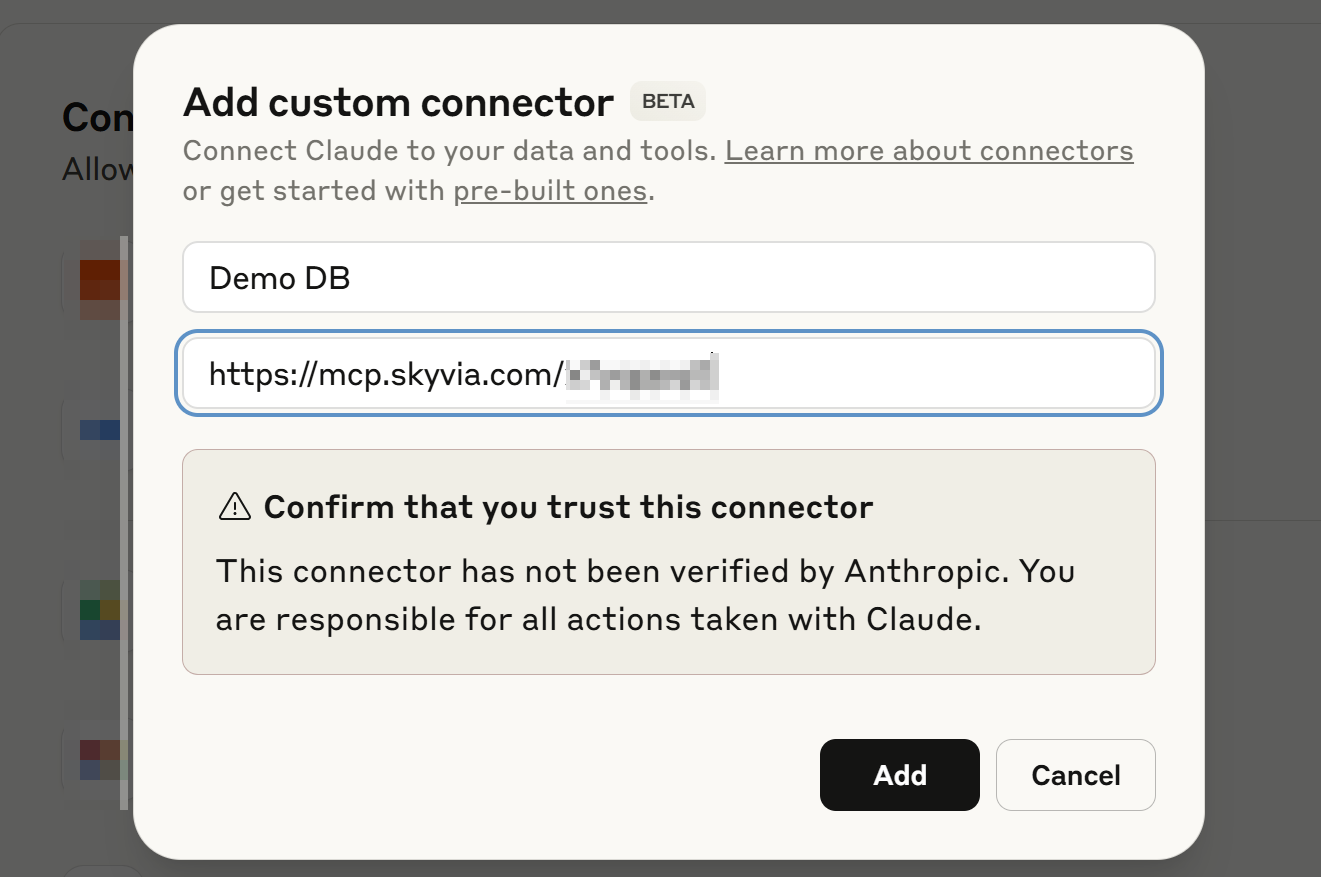Viewport: 1321px width, 877px height.
Task: Click the Add custom connector heading
Action: point(398,102)
